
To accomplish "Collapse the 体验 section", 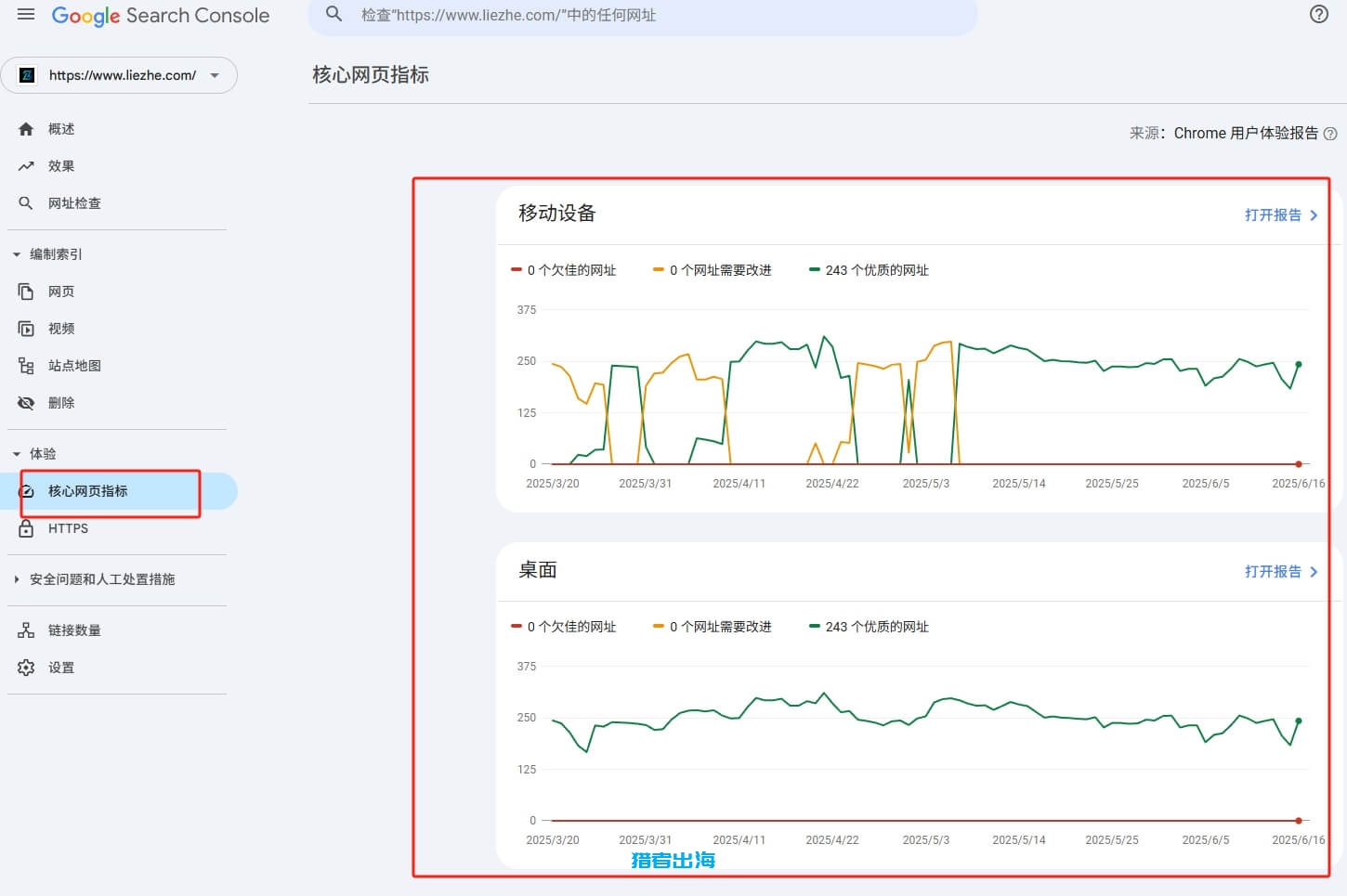I will click(x=17, y=454).
